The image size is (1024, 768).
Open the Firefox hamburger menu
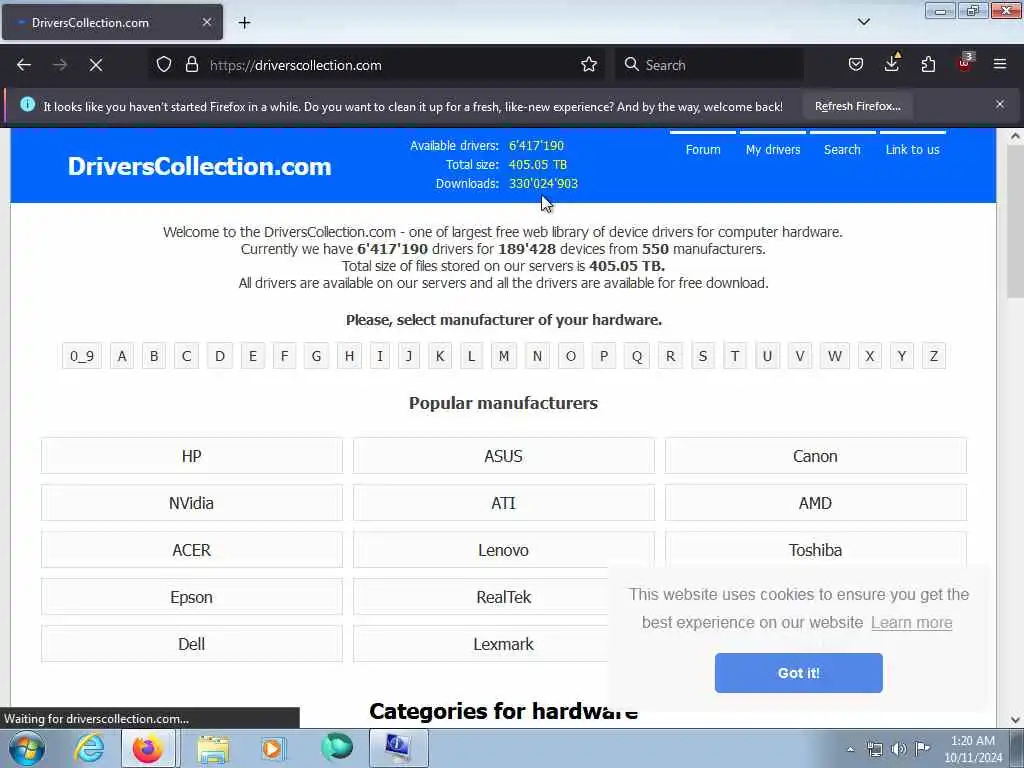(x=1000, y=65)
